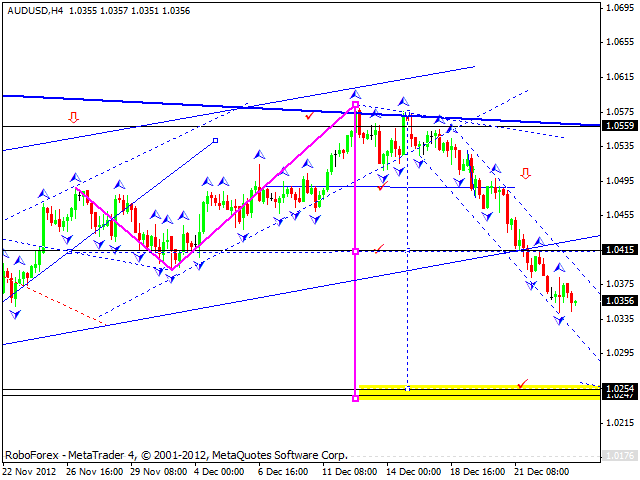Click the 1.0559 price level label
Image resolution: width=640 pixels, height=480 pixels.
tap(619, 126)
